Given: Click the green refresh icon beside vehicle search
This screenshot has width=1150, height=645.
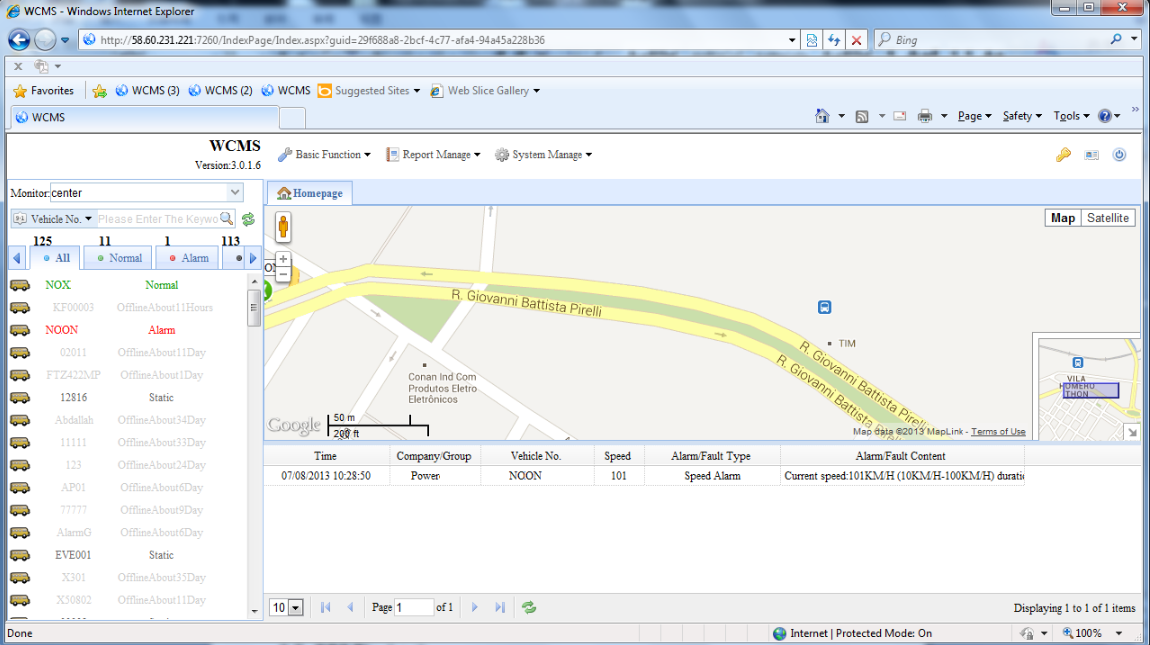Looking at the screenshot, I should [248, 219].
